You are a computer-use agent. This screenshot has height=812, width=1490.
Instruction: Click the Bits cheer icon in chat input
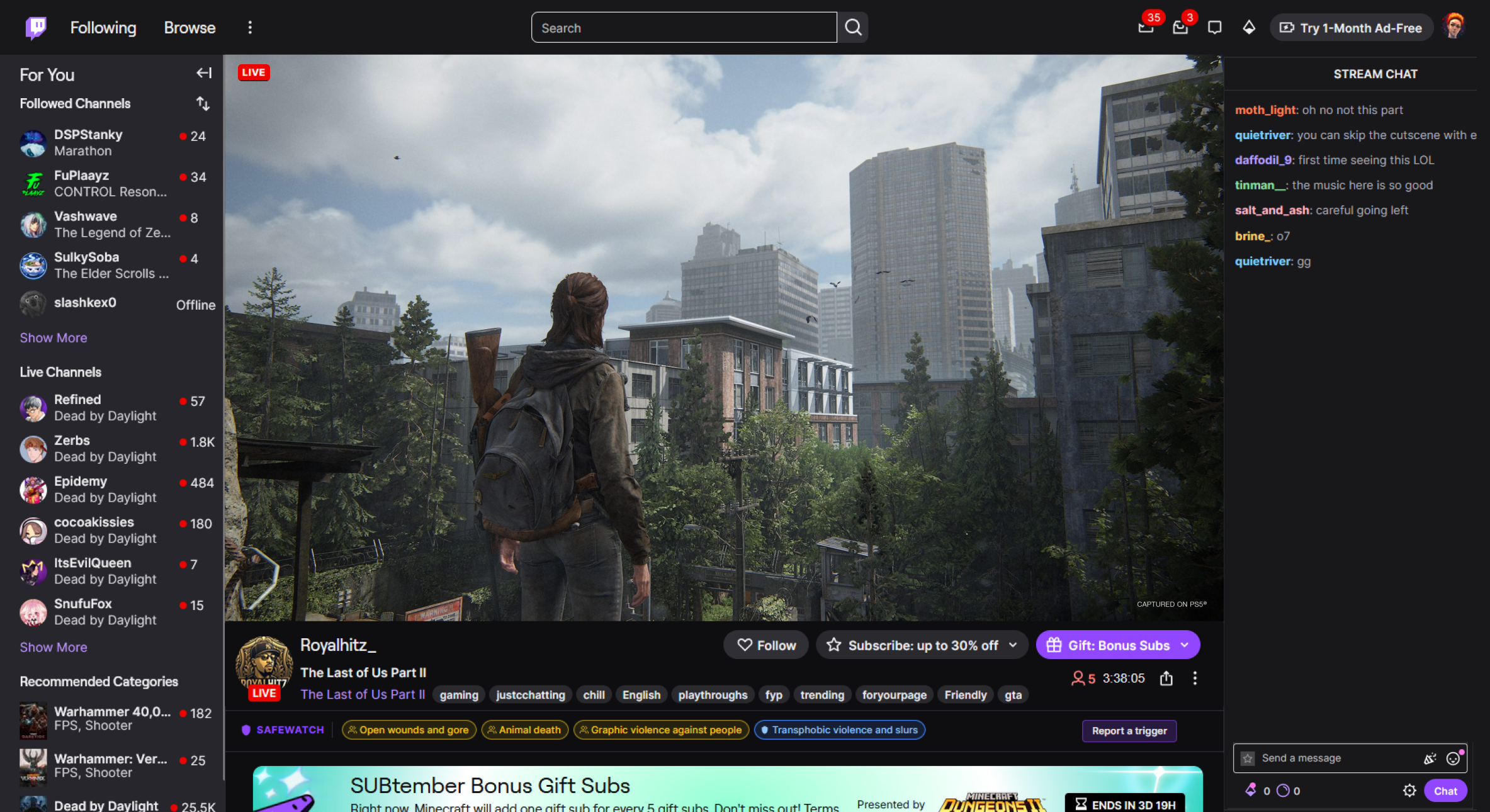click(x=1430, y=758)
